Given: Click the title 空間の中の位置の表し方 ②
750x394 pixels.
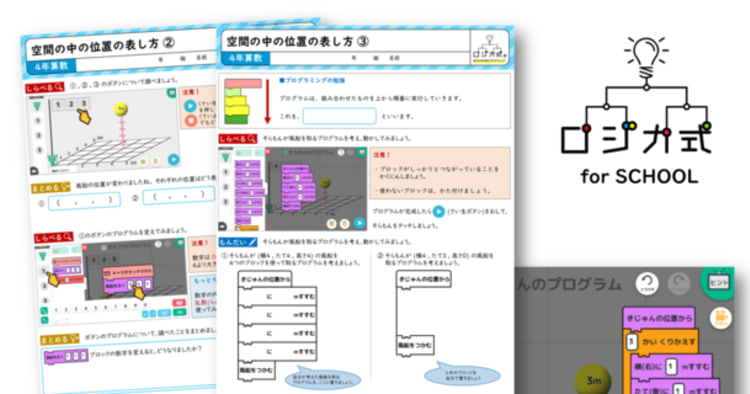Looking at the screenshot, I should tap(103, 45).
